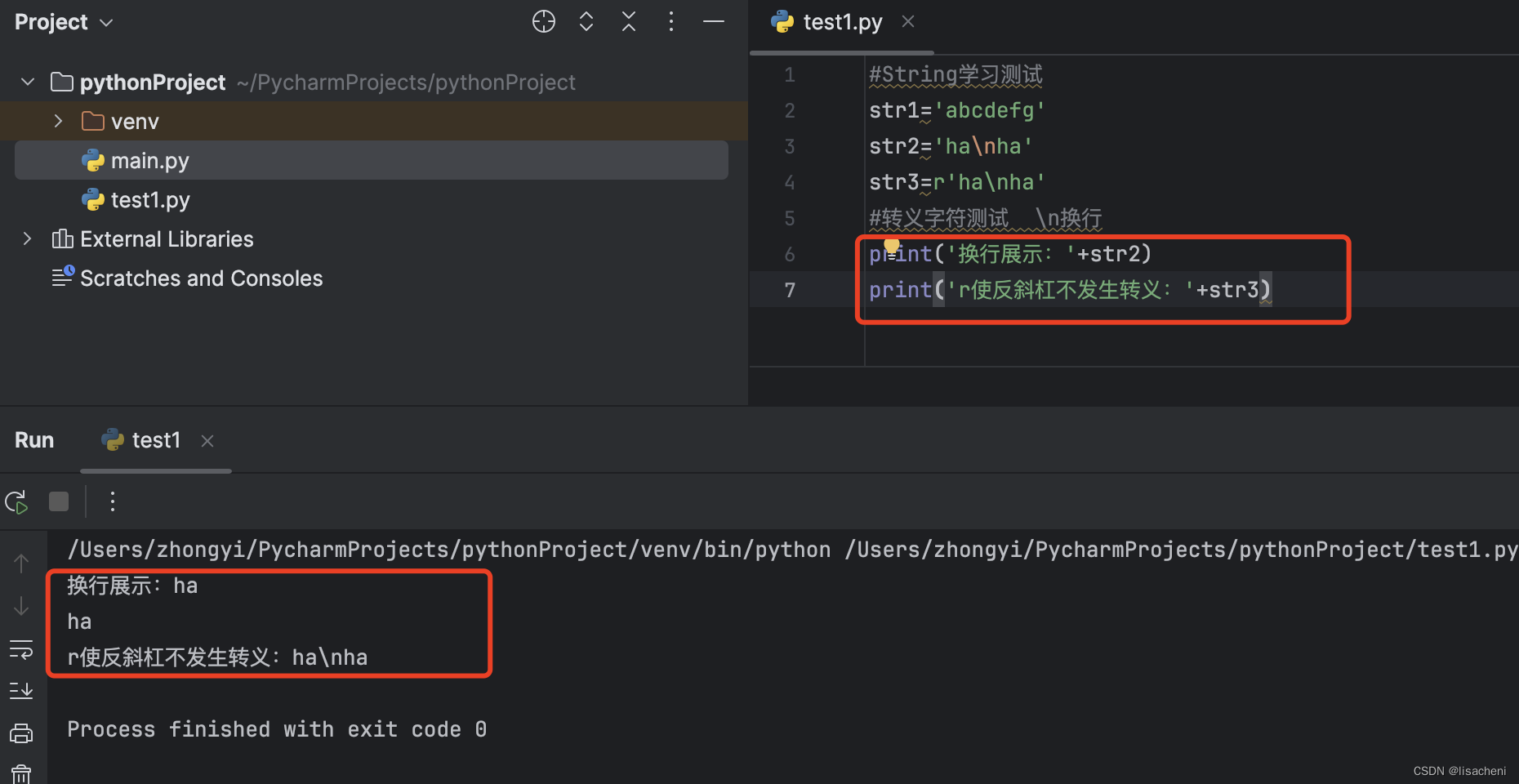This screenshot has height=784, width=1519.
Task: Click the print('换行展示: '+str2) line
Action: click(1010, 254)
